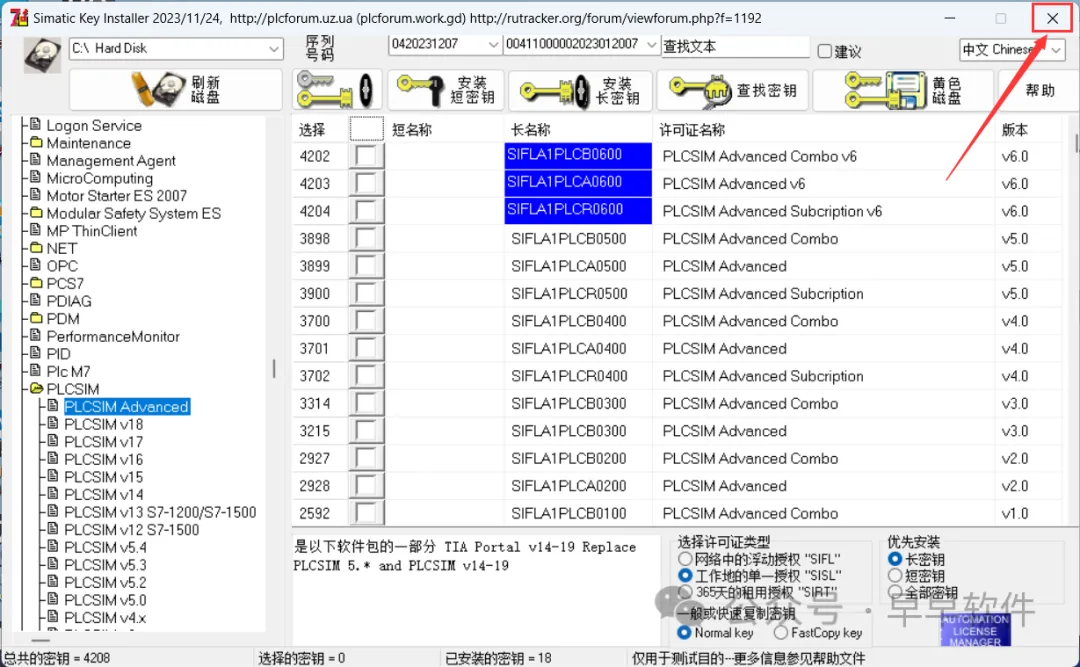Click the SIFLA1PLCA0600 cell
Screen dimensions: 1080x667
pyautogui.click(x=578, y=183)
